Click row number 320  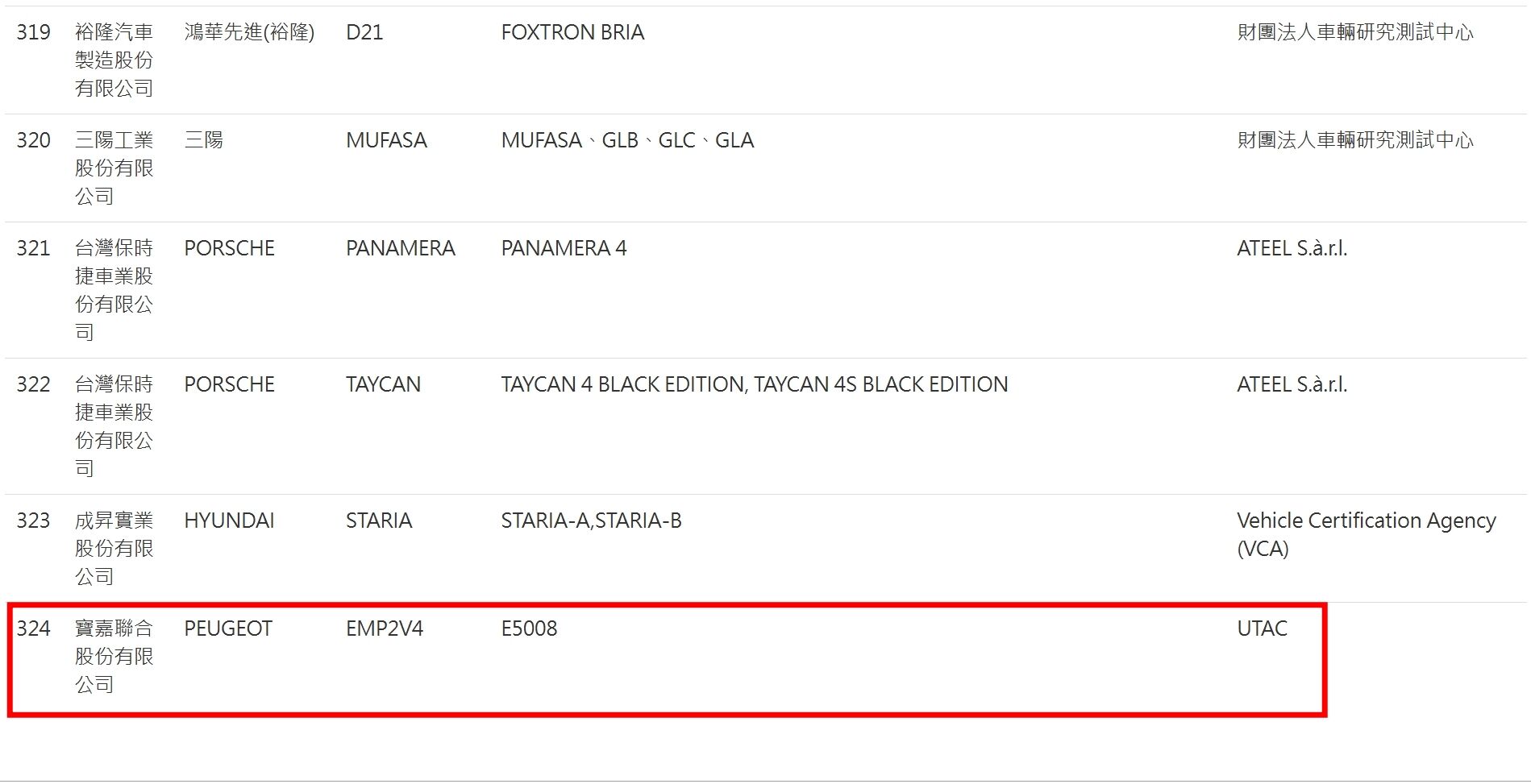coord(33,140)
